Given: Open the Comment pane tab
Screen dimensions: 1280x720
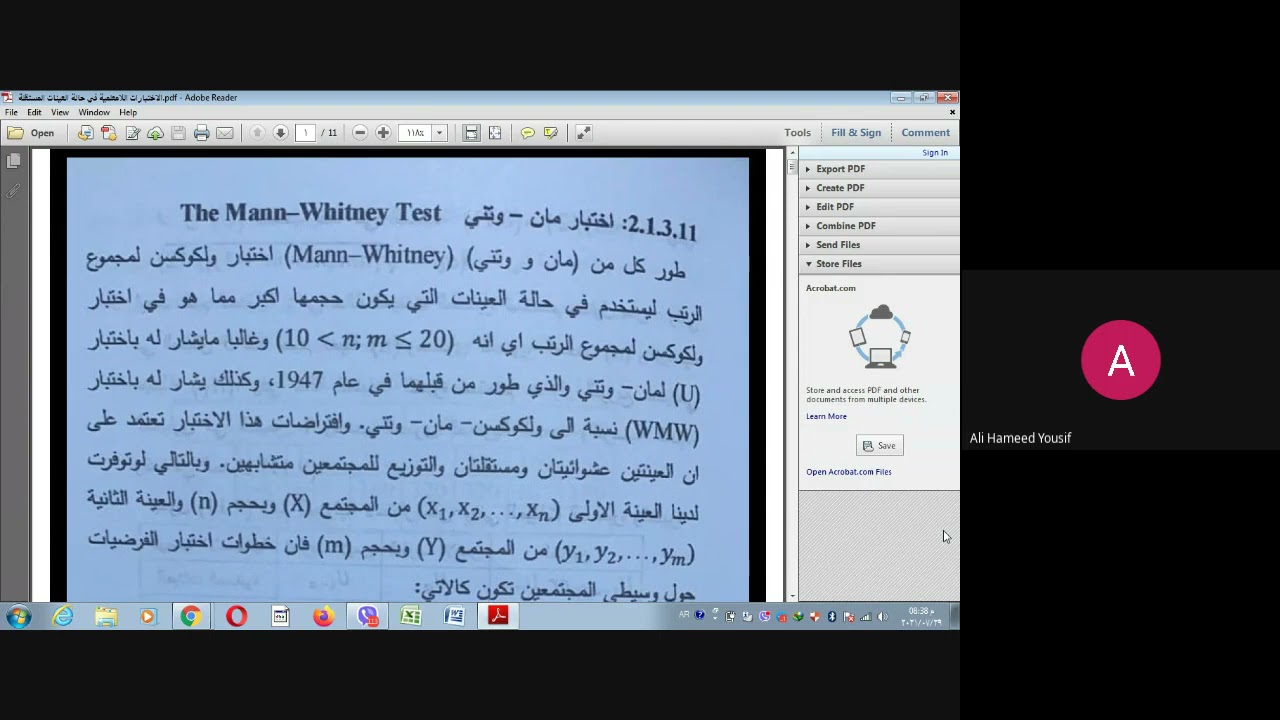Looking at the screenshot, I should click(925, 133).
